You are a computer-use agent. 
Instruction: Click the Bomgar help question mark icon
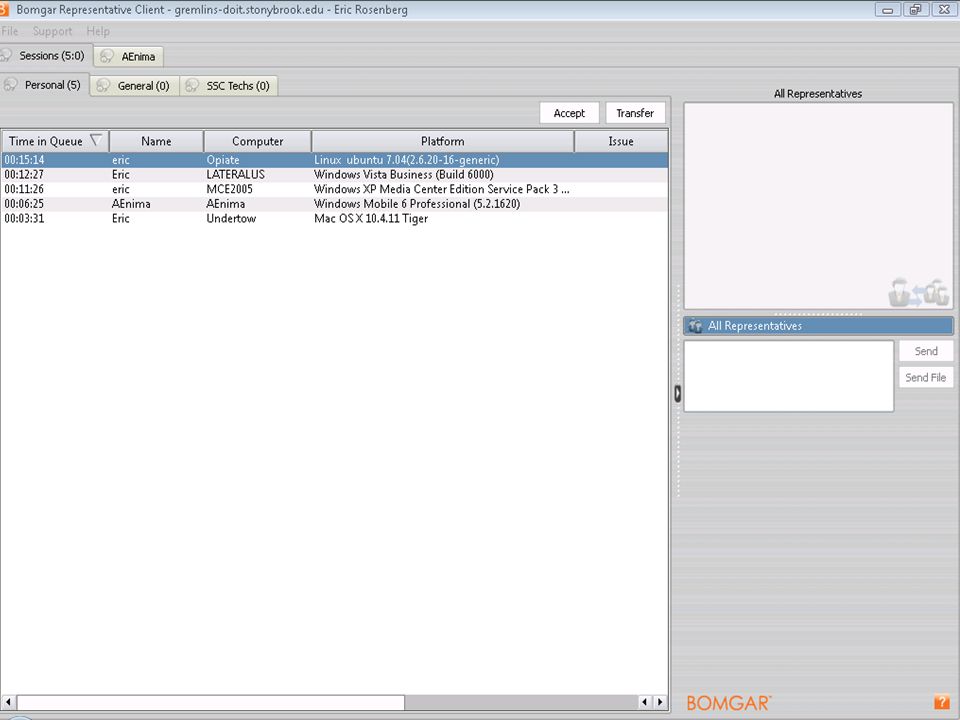pos(941,702)
